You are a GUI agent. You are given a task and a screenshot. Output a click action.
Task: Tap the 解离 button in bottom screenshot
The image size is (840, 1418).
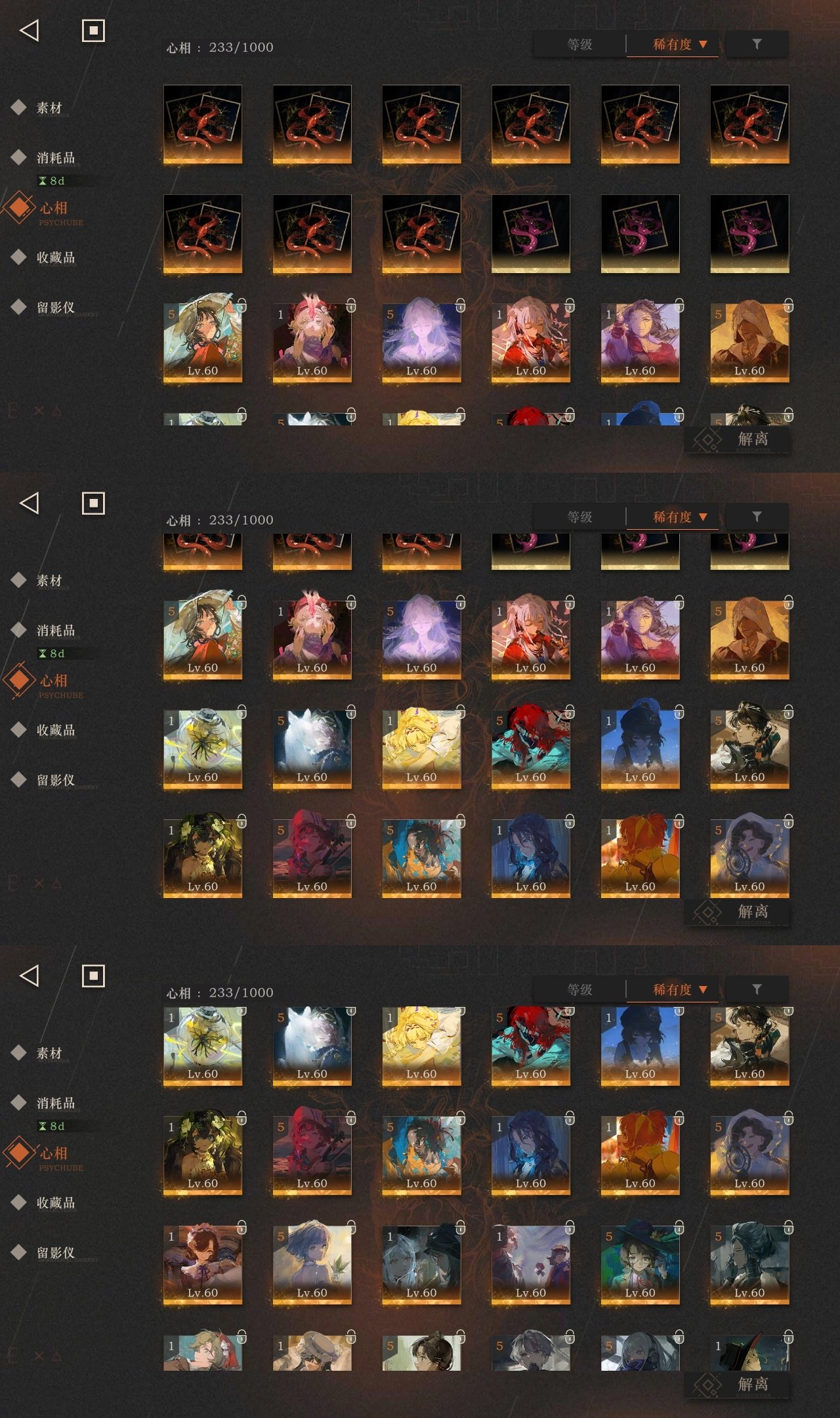[737, 1384]
